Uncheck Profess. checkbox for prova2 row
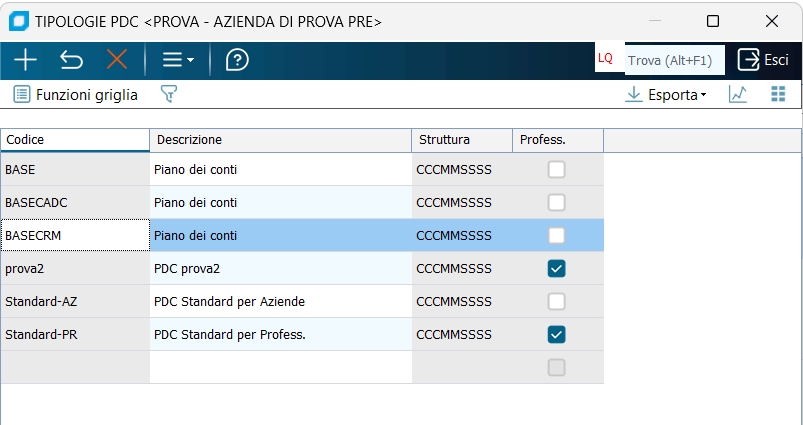 (x=557, y=268)
